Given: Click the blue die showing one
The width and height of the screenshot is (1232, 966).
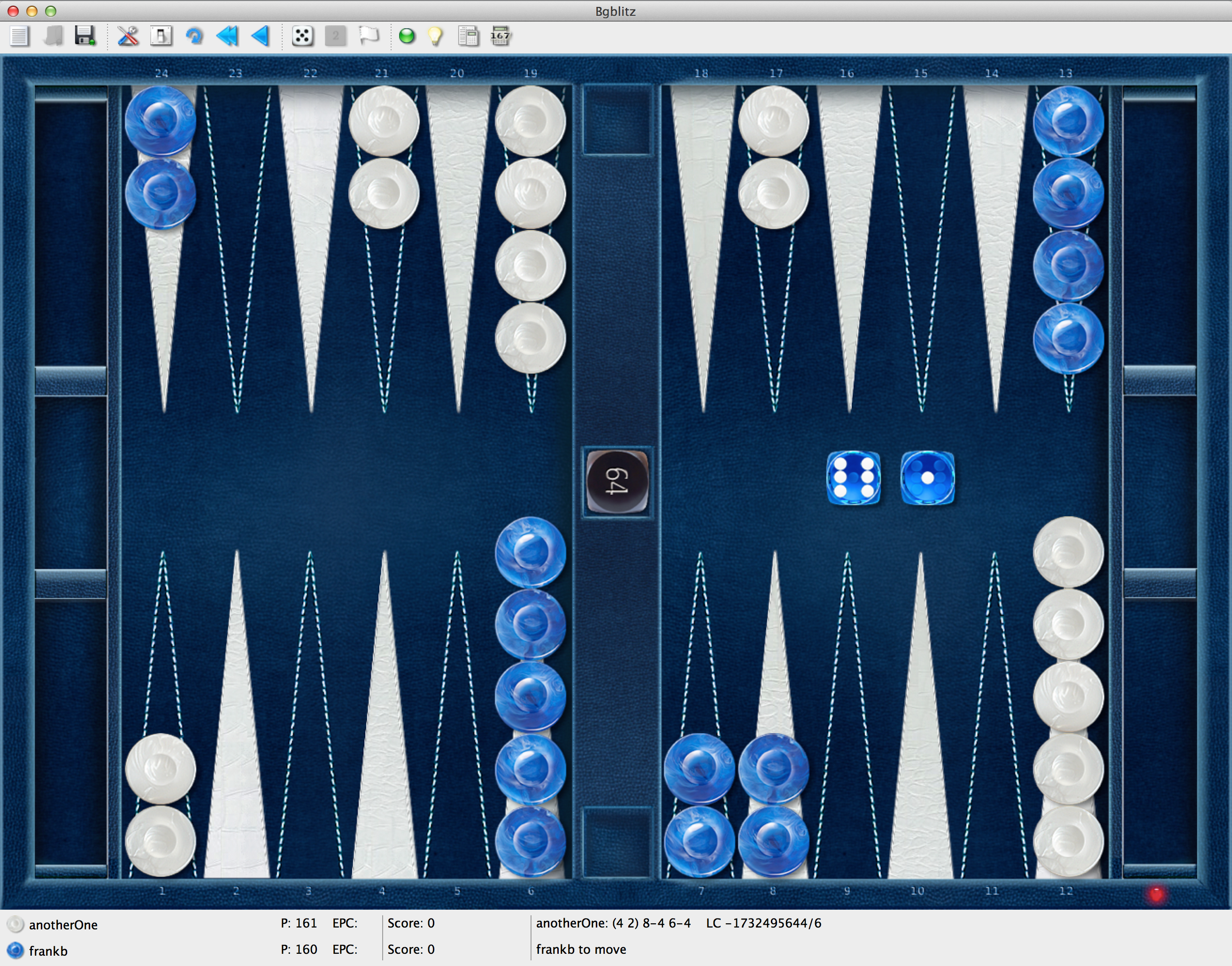Looking at the screenshot, I should pyautogui.click(x=927, y=478).
